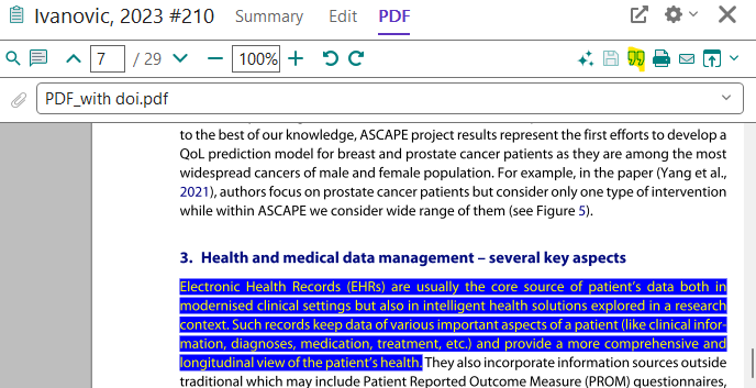The height and width of the screenshot is (388, 756).
Task: Email the PDF via envelope icon
Action: click(687, 59)
